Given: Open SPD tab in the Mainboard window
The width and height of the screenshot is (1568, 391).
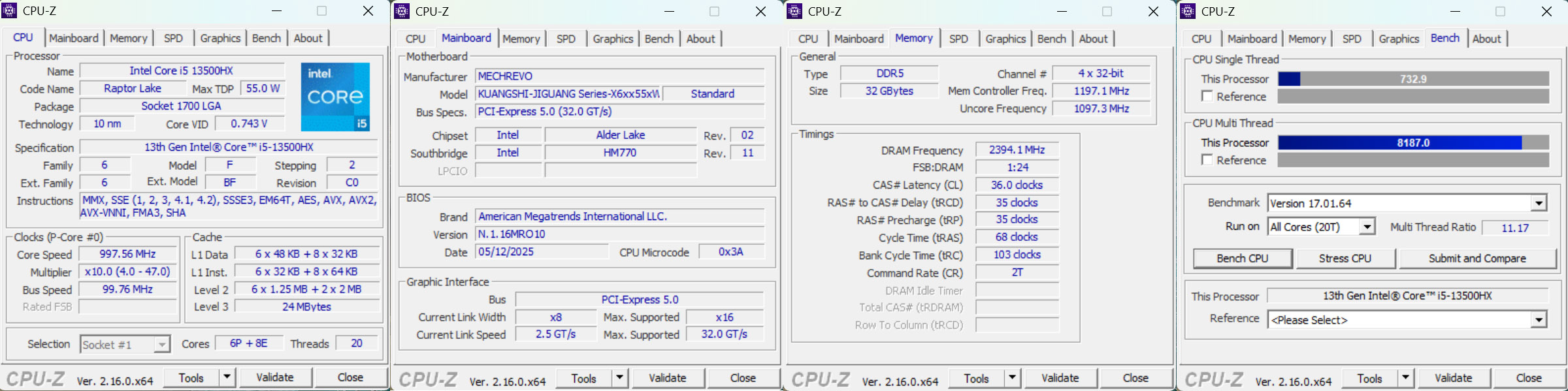Looking at the screenshot, I should 566,39.
